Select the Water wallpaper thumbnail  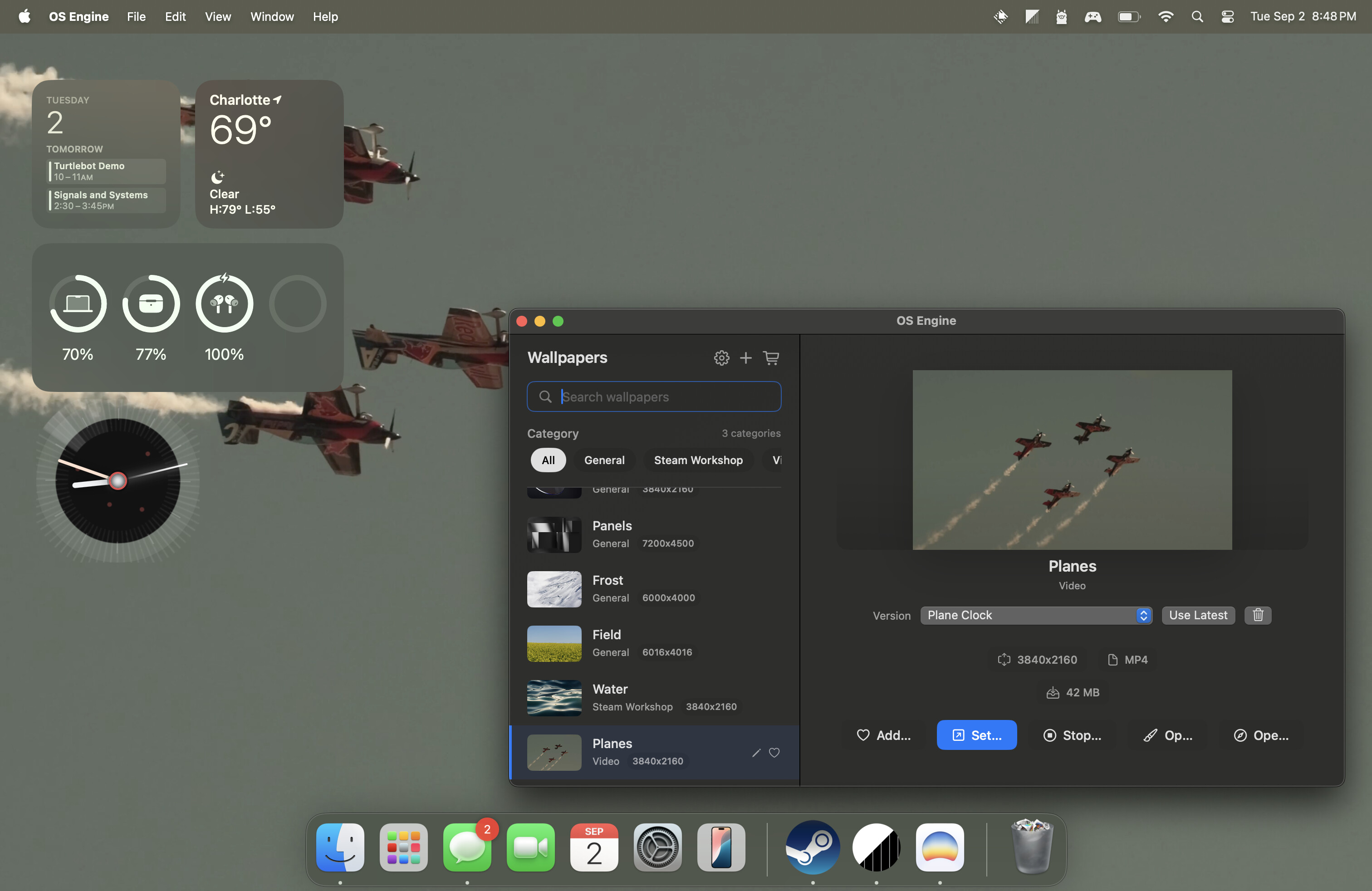554,698
